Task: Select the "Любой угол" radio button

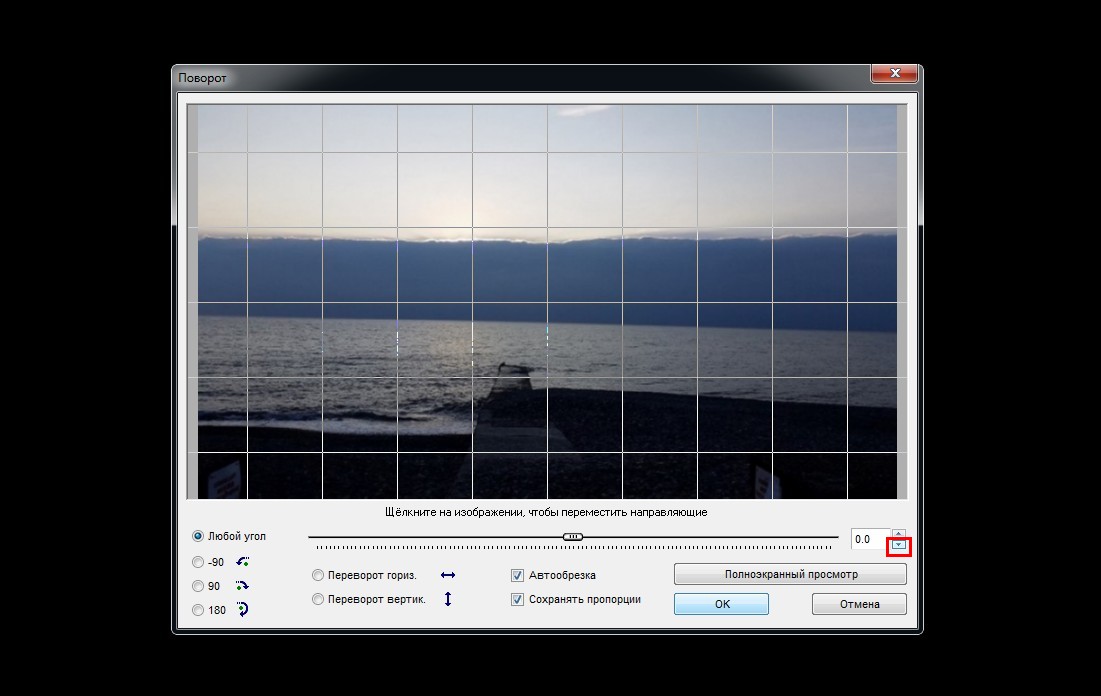Action: 198,536
